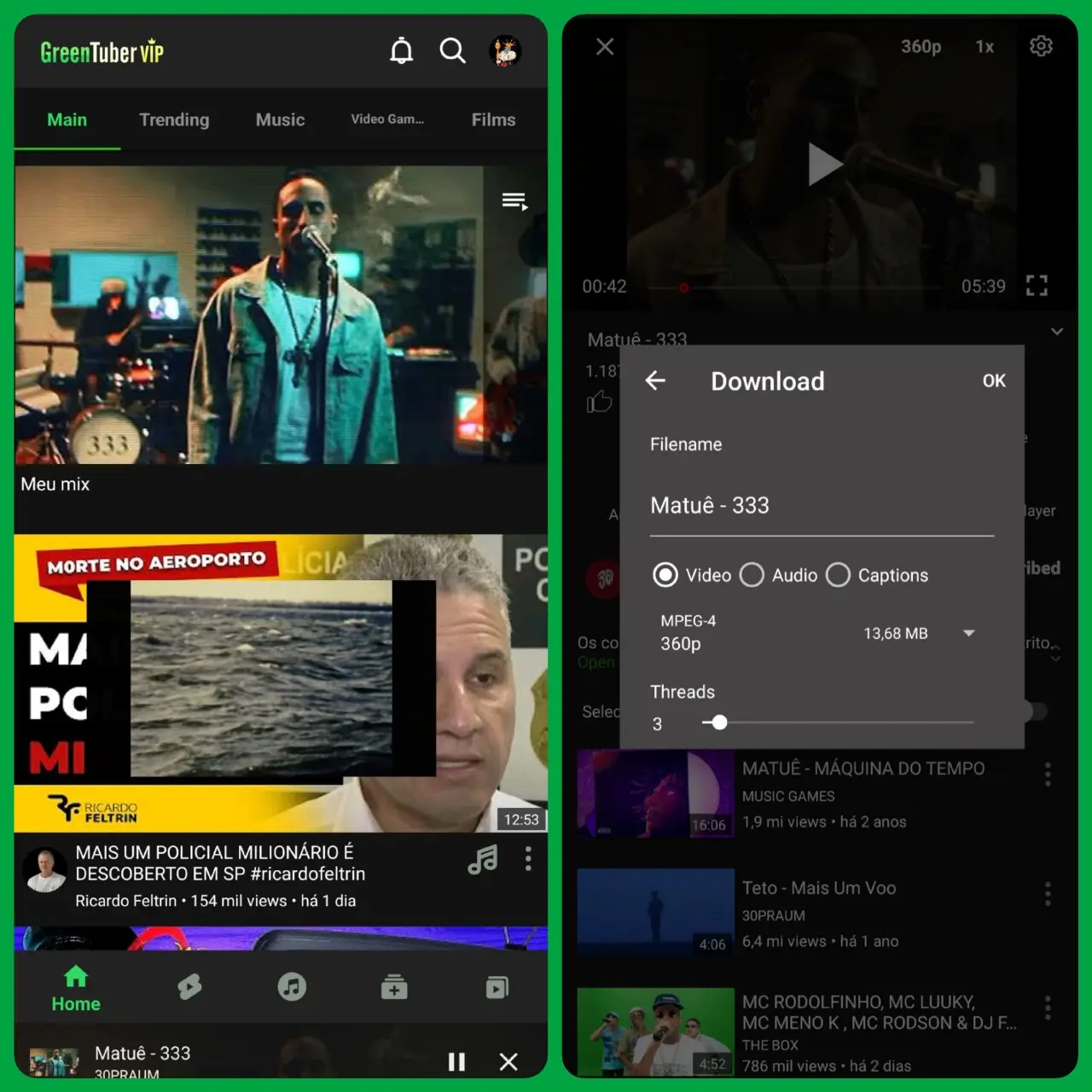Enter fullscreen mode in the player
The height and width of the screenshot is (1092, 1092).
(x=1037, y=286)
